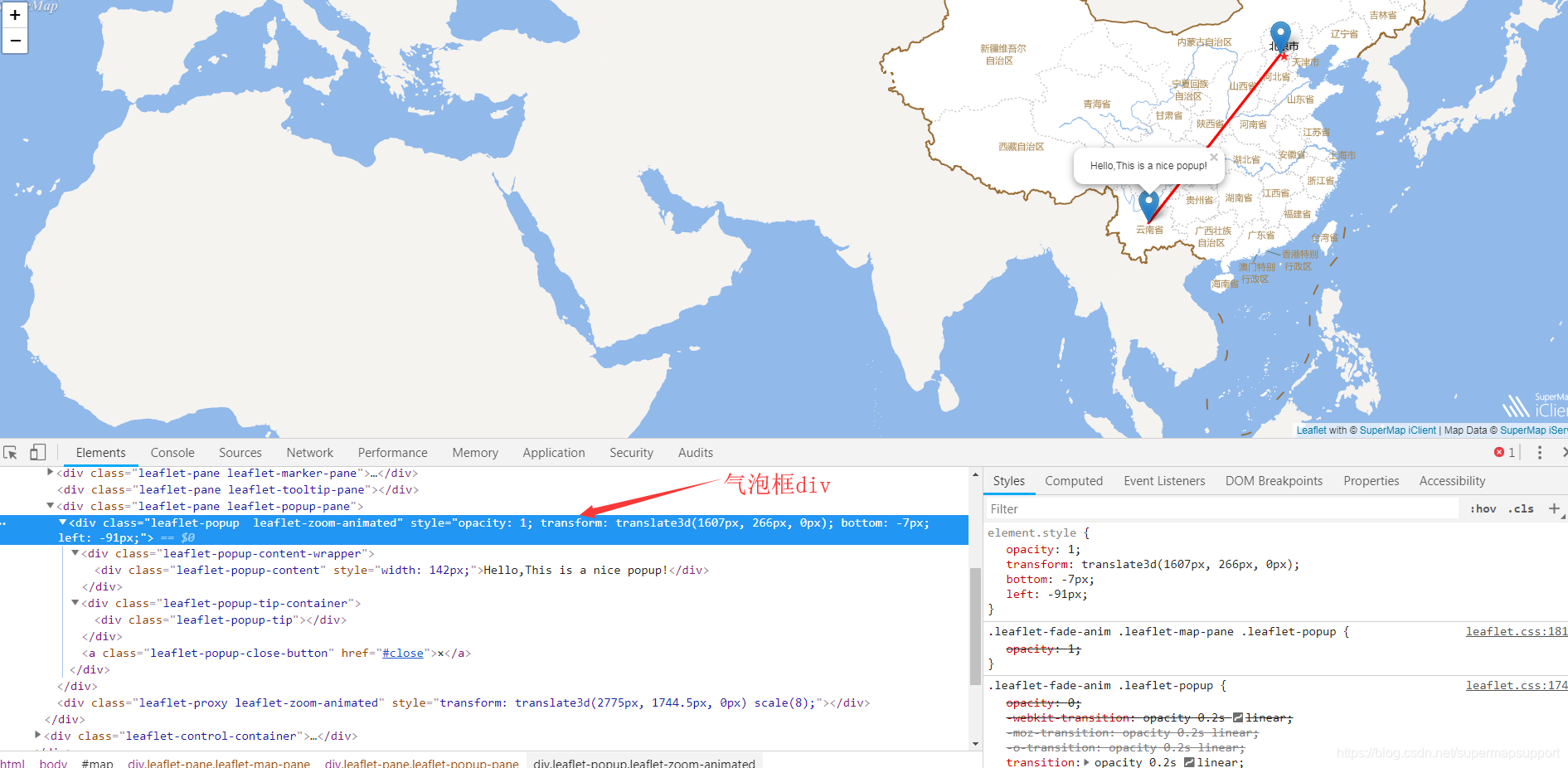Activate the DevTools inspect element picker
The image size is (1568, 768).
(11, 452)
